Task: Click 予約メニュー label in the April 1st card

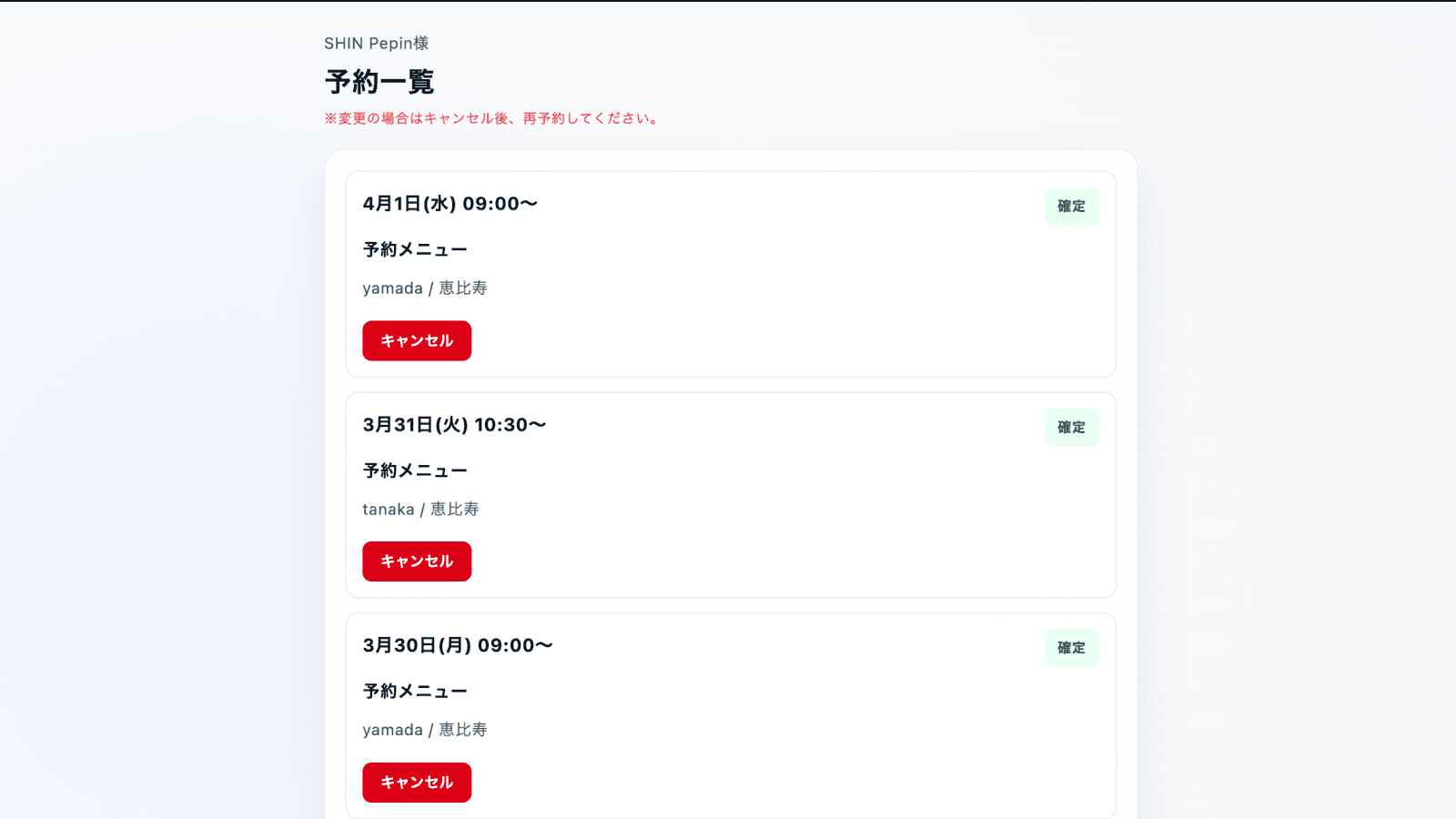Action: tap(415, 248)
